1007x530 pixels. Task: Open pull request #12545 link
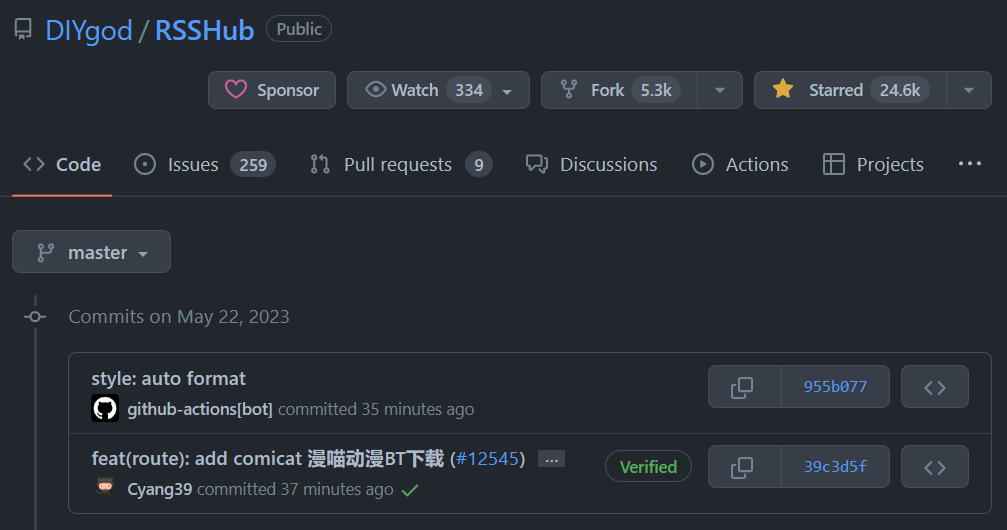pos(488,459)
